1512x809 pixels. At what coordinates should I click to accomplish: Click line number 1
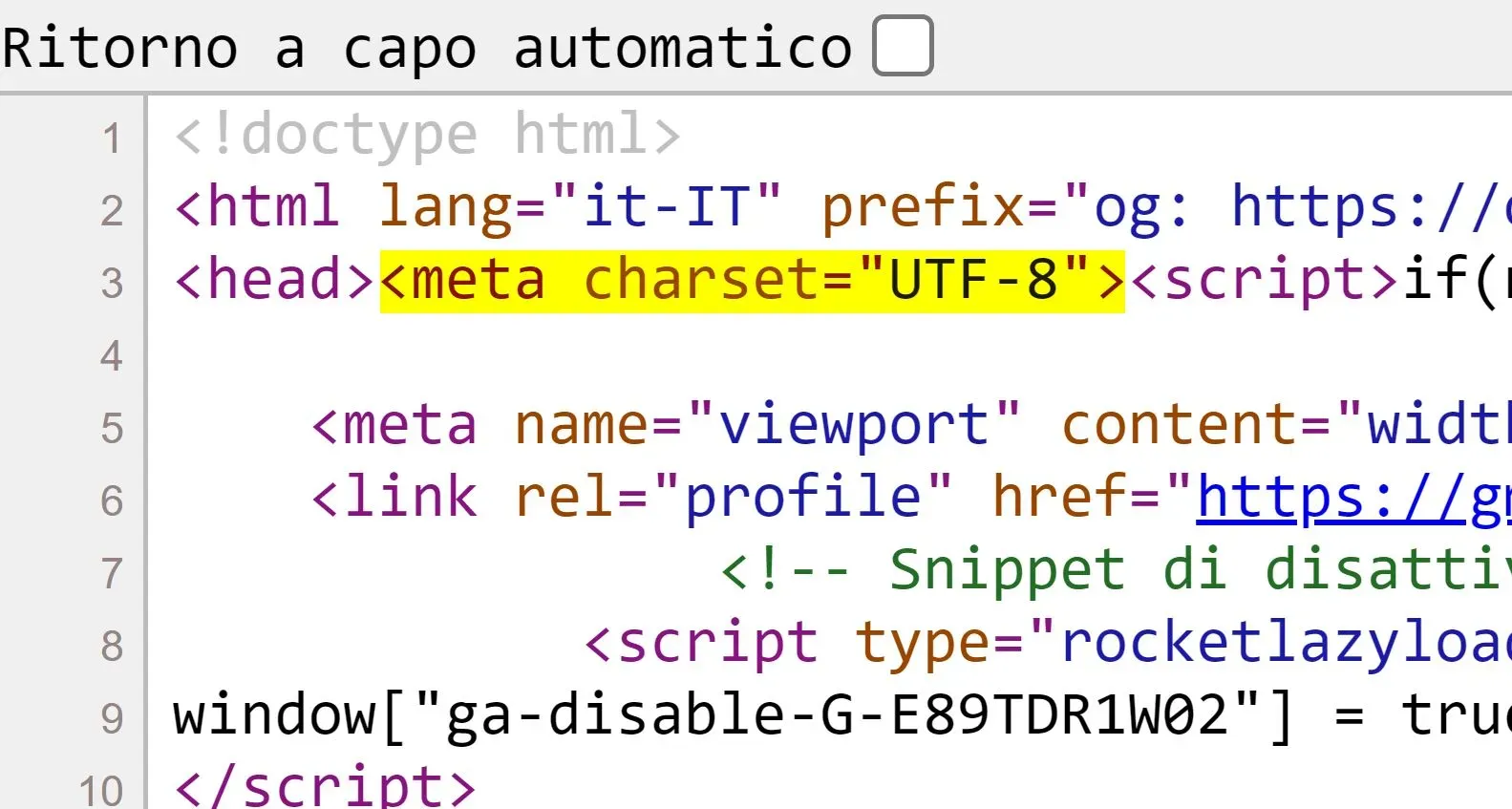pyautogui.click(x=112, y=138)
